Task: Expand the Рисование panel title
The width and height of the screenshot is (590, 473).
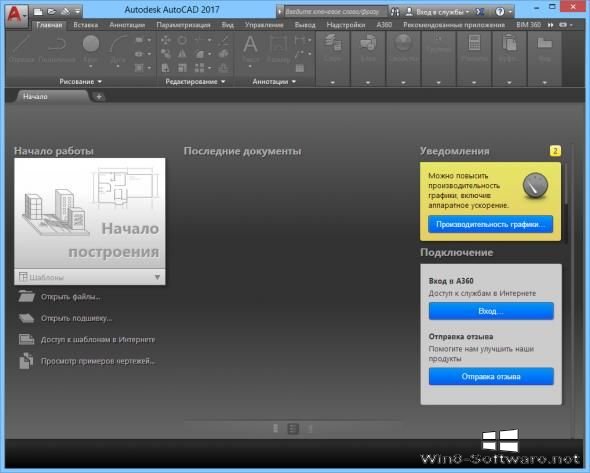Action: 81,81
